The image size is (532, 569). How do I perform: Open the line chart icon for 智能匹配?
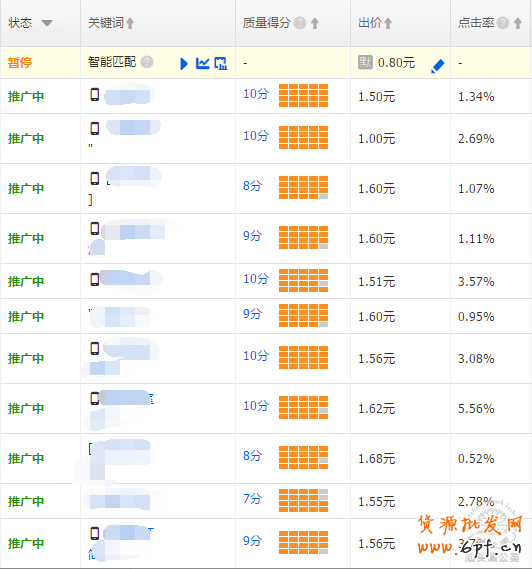(202, 63)
